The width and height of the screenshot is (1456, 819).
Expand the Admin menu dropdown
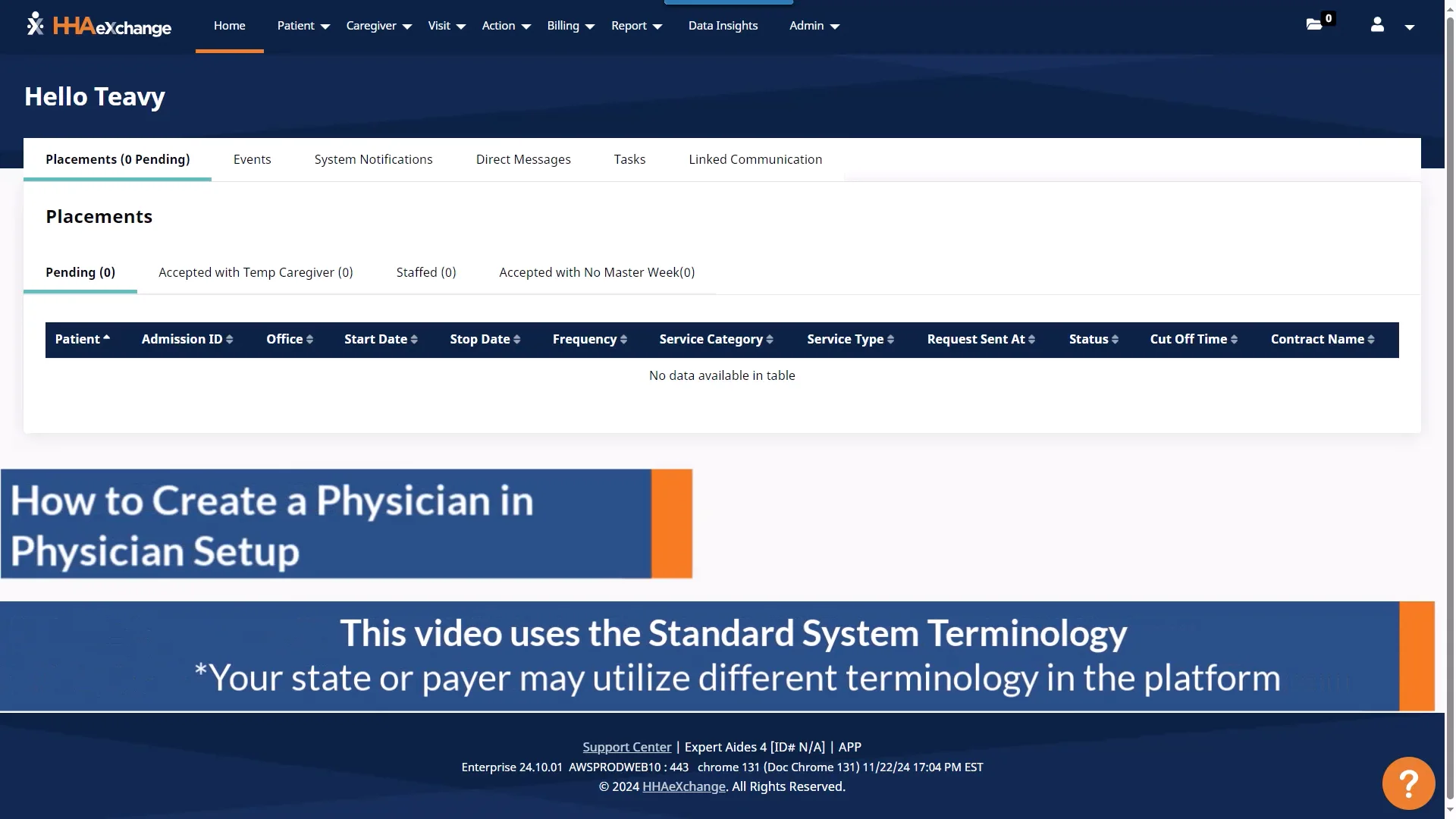(x=814, y=25)
